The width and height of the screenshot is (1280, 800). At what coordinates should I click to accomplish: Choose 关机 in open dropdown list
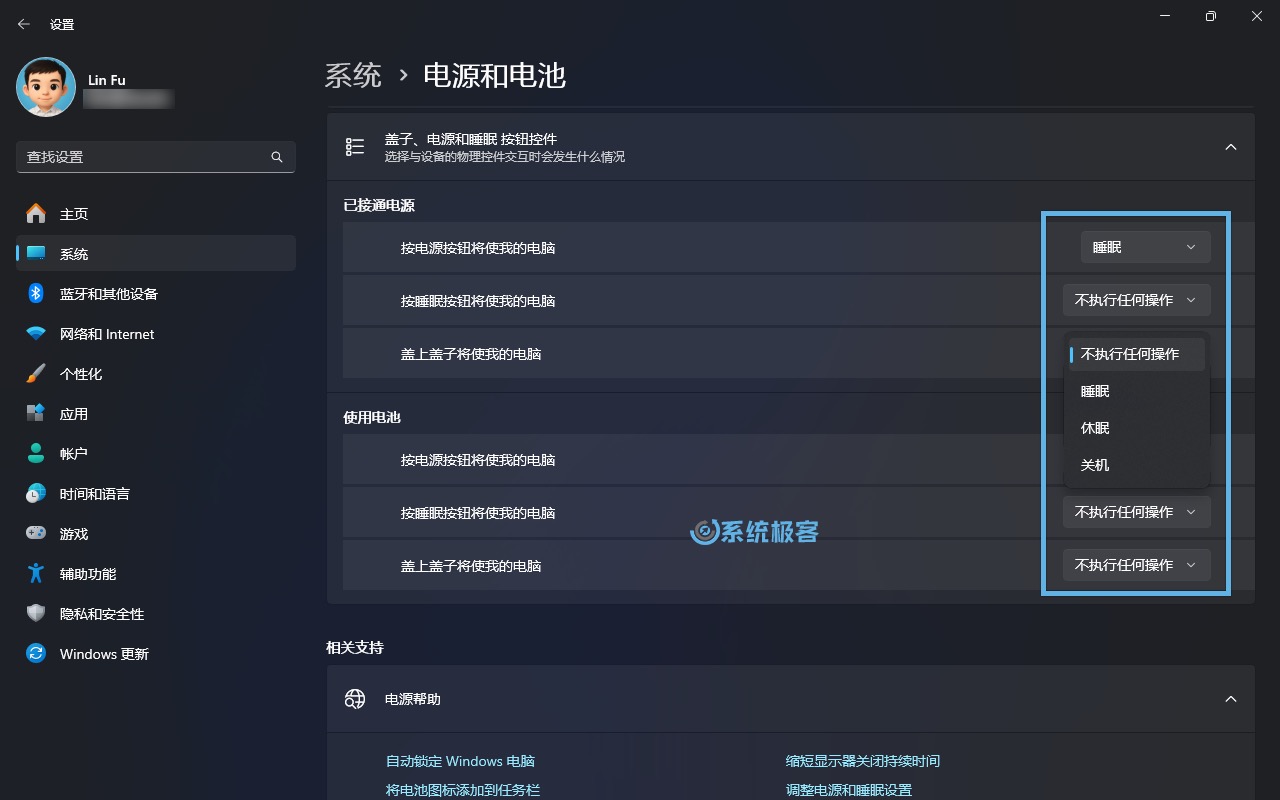(1137, 465)
